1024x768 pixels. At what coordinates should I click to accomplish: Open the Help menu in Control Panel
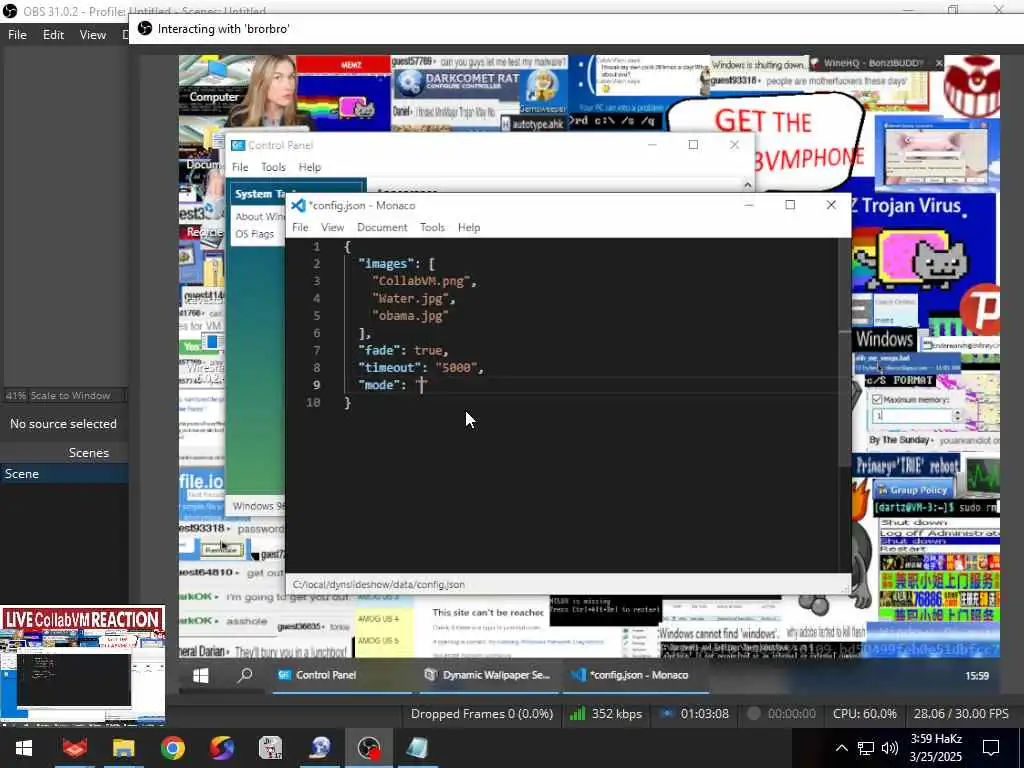(310, 167)
